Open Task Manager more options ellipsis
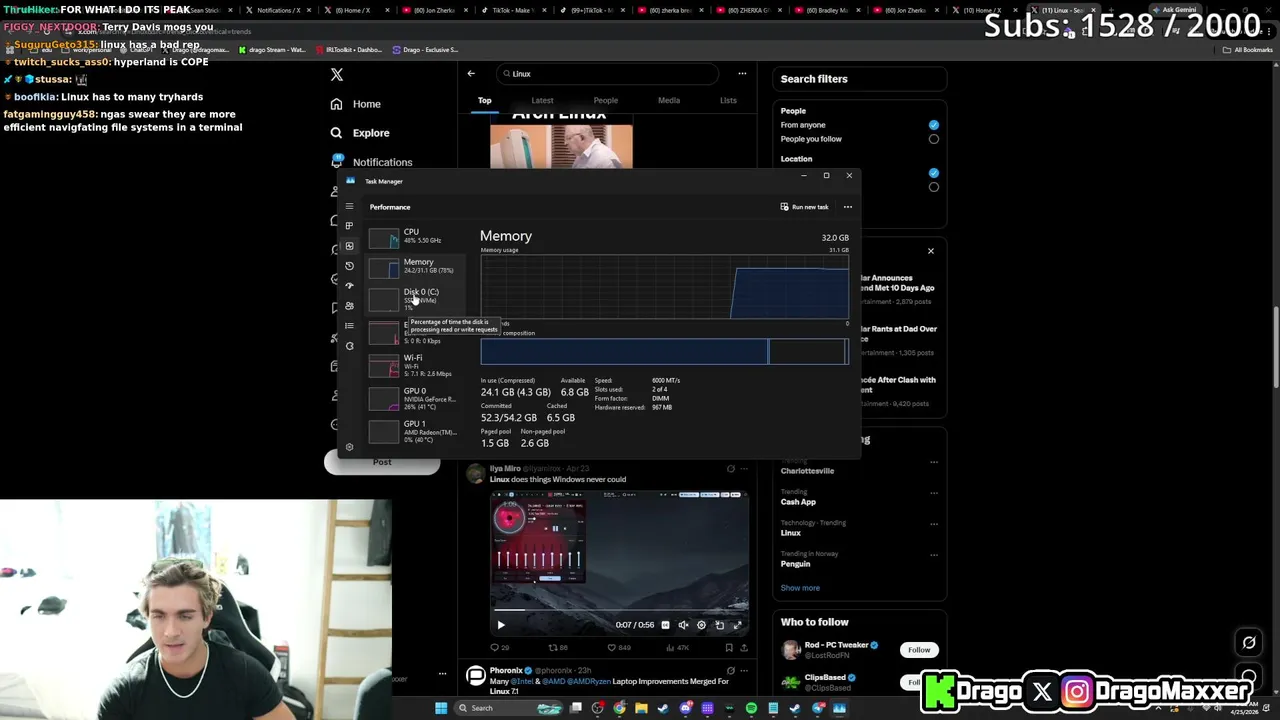 click(x=848, y=207)
